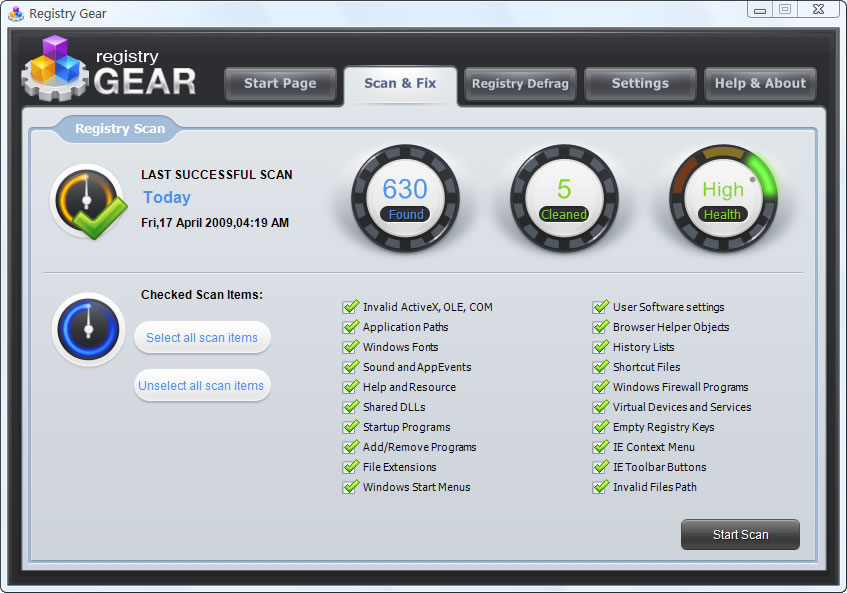The width and height of the screenshot is (847, 593).
Task: Click the last scan clock checkmark icon
Action: tap(88, 202)
